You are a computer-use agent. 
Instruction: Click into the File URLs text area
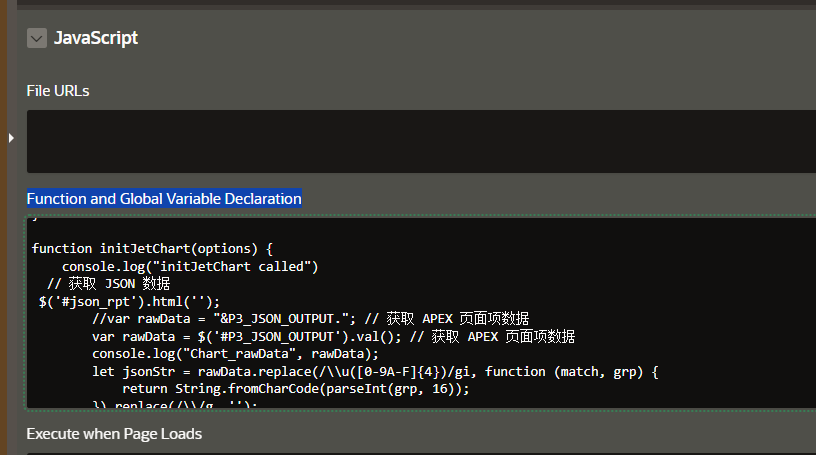(x=421, y=141)
